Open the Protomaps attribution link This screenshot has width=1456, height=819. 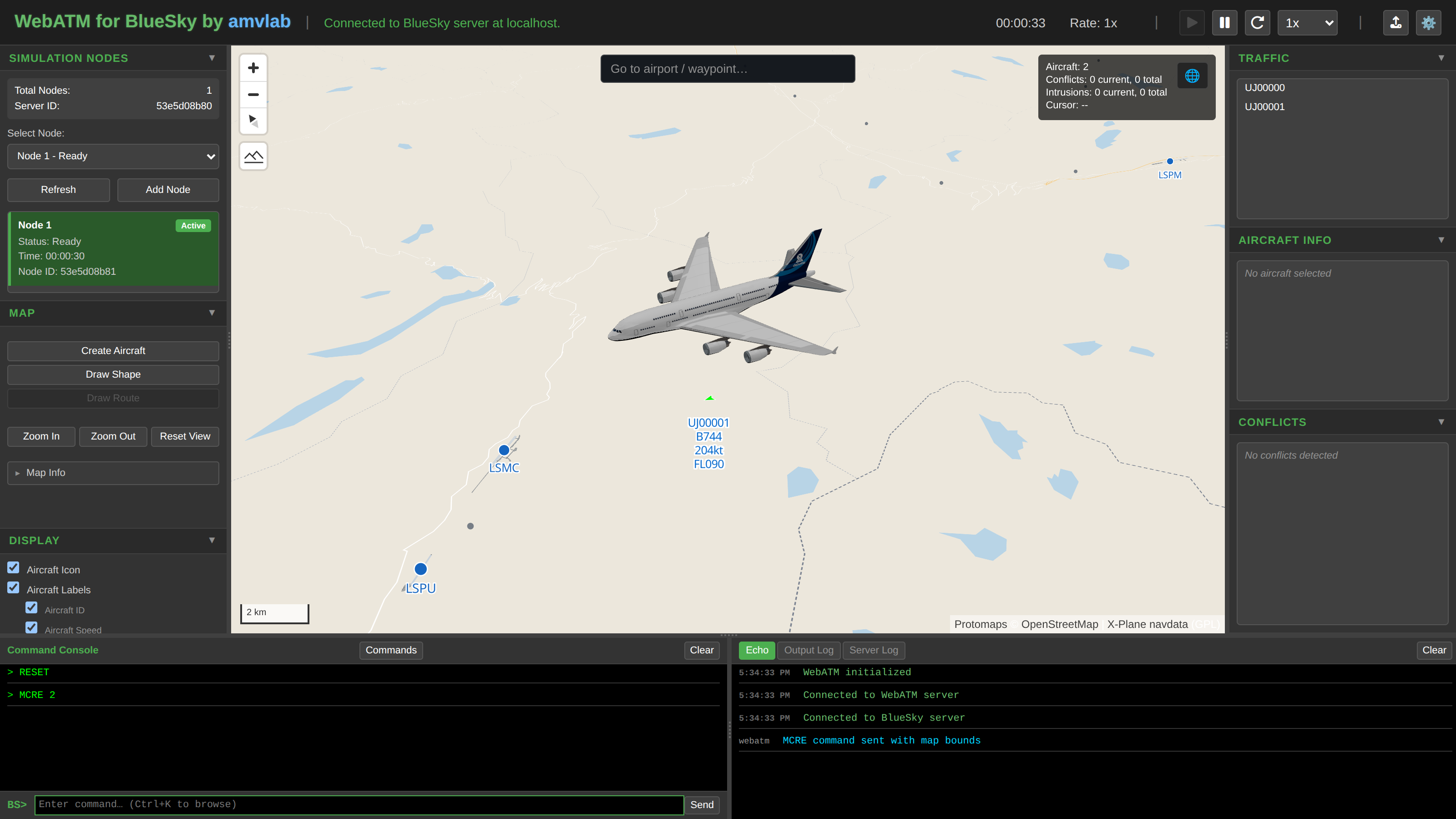[980, 624]
